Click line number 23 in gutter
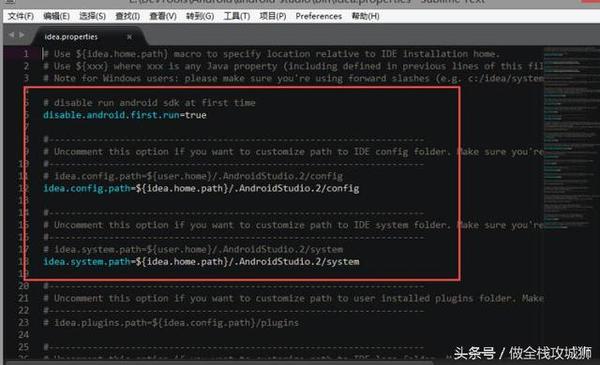Screen dimensions: 600x365 [x=24, y=323]
